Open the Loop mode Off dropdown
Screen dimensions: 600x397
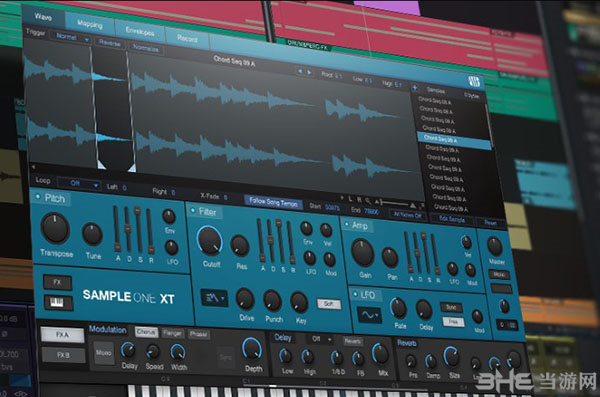[x=79, y=184]
